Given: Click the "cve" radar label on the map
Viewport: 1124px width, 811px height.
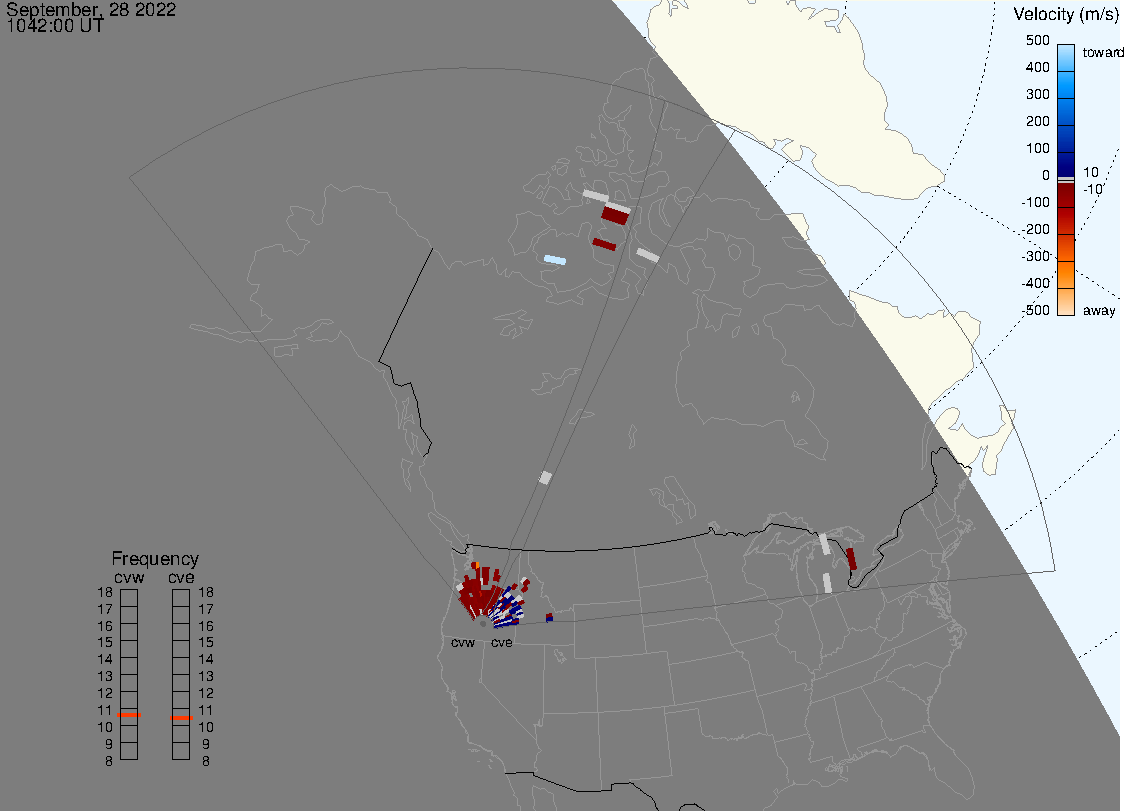Looking at the screenshot, I should (x=502, y=642).
